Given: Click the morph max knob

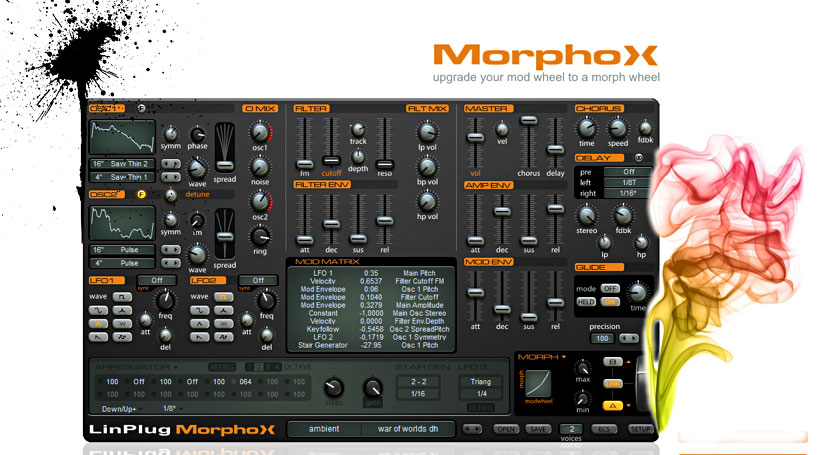Looking at the screenshot, I should tap(582, 368).
